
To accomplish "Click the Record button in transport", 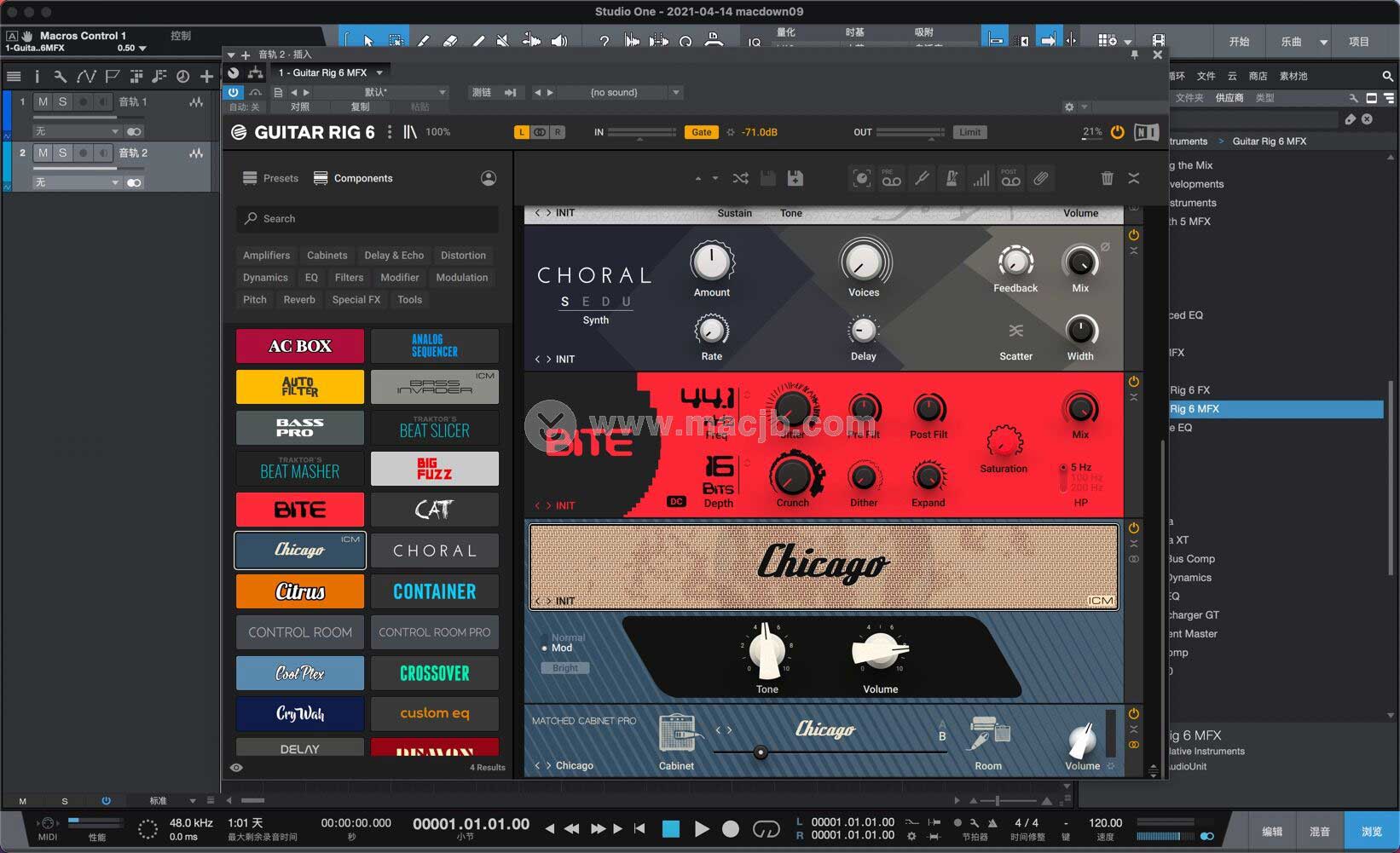I will (x=731, y=829).
